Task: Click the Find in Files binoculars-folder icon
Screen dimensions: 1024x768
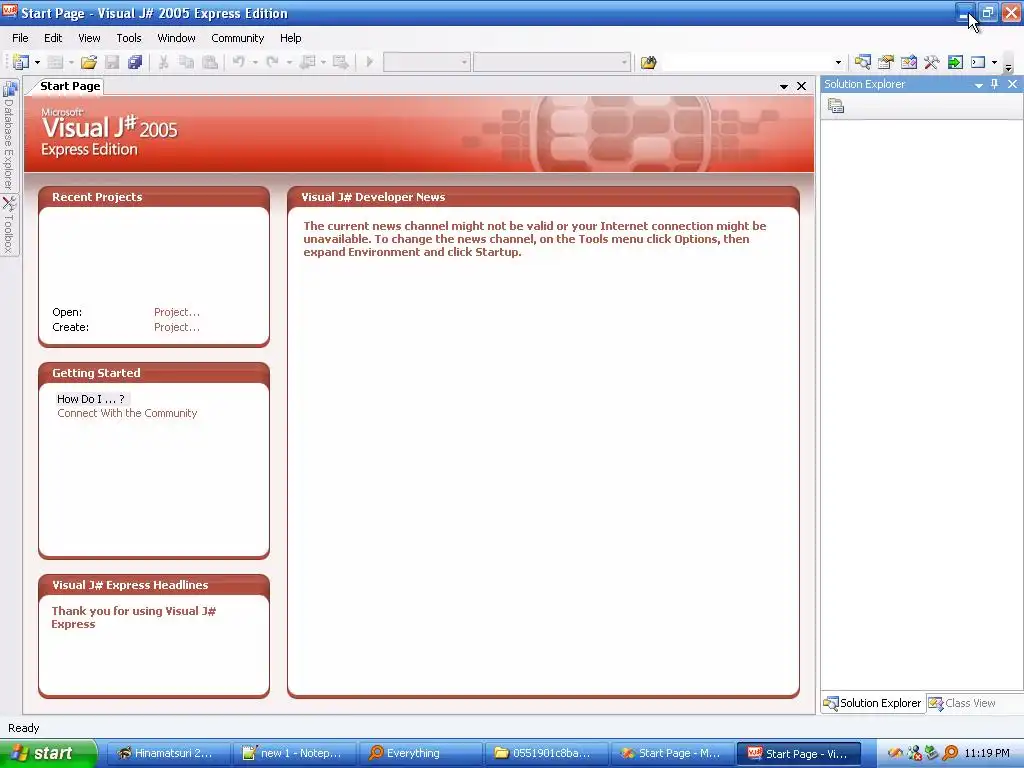Action: point(648,62)
